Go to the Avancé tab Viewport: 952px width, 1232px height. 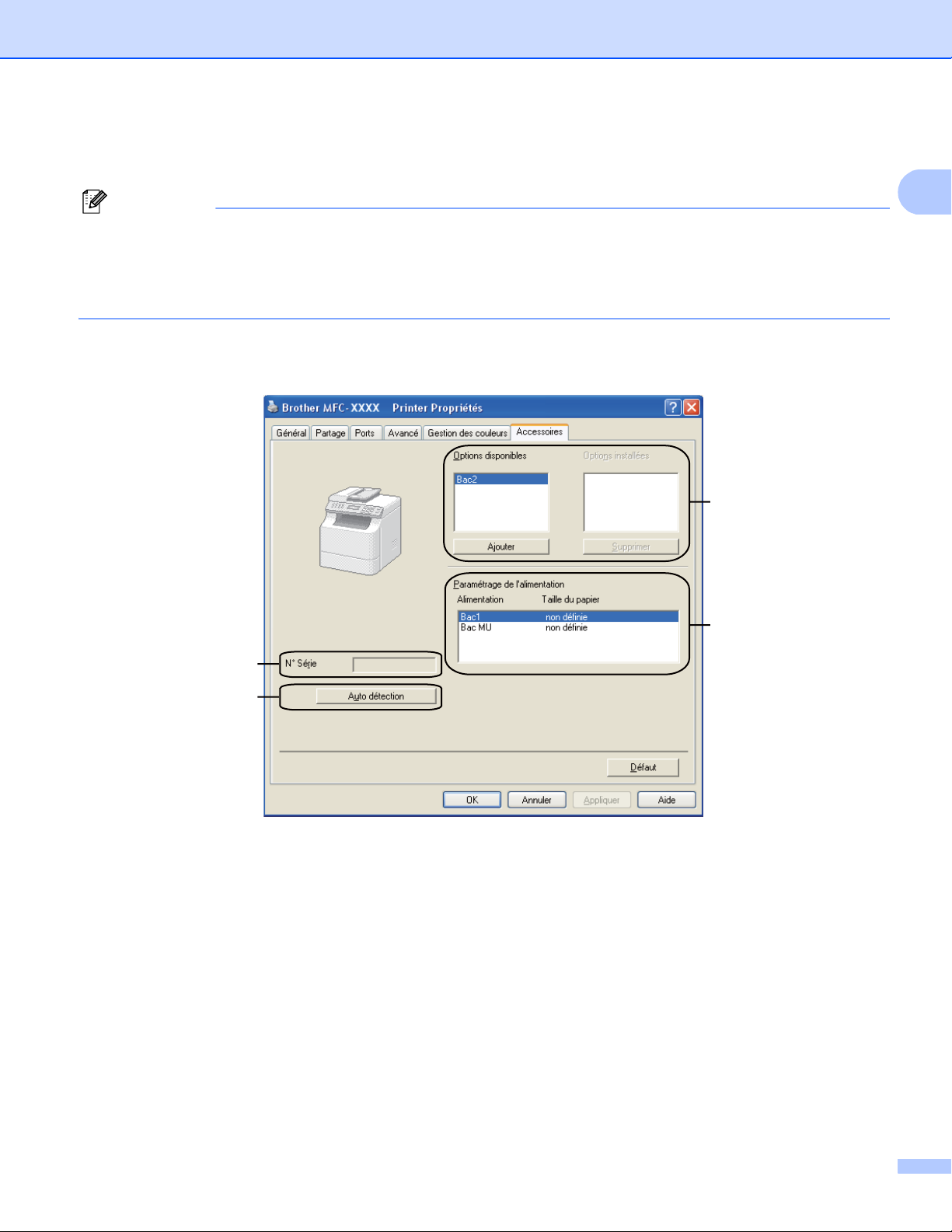tap(403, 433)
